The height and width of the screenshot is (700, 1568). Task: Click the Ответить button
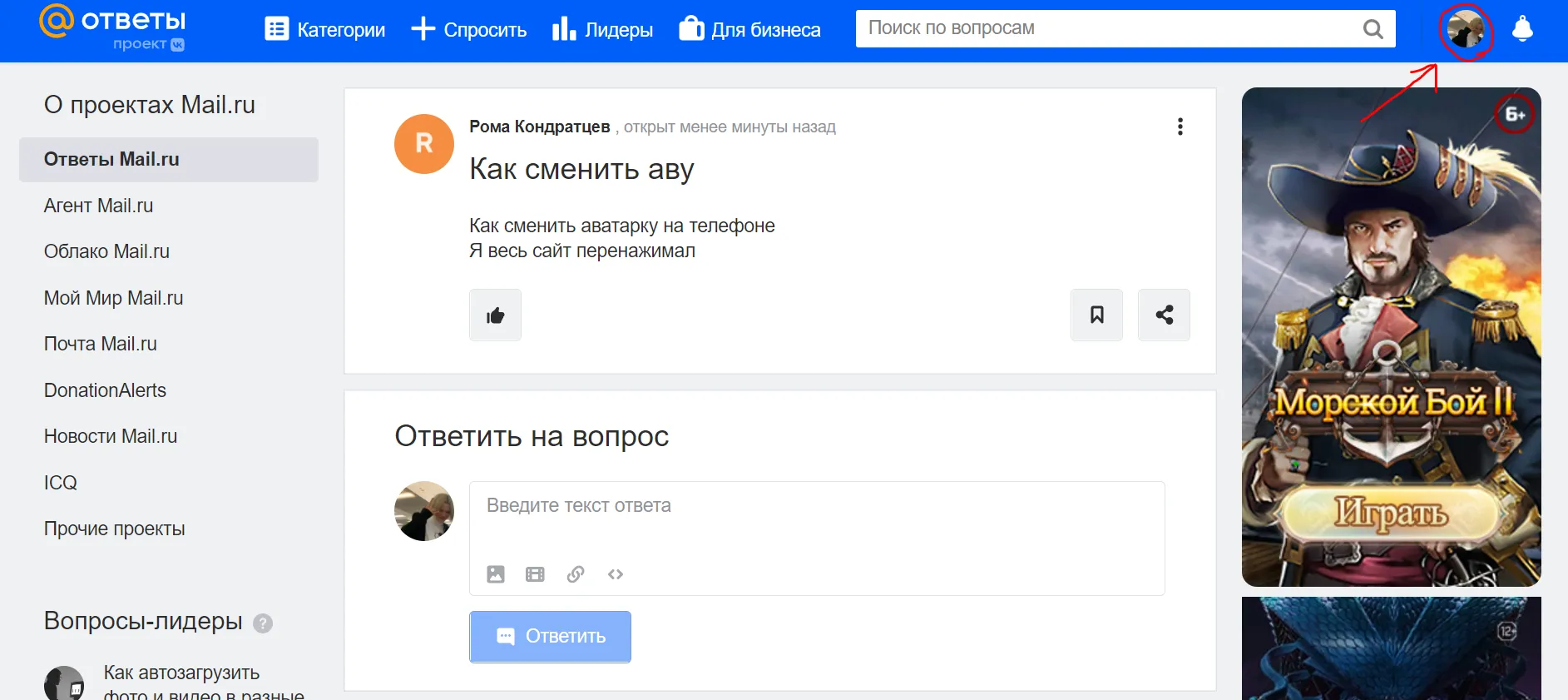[550, 637]
